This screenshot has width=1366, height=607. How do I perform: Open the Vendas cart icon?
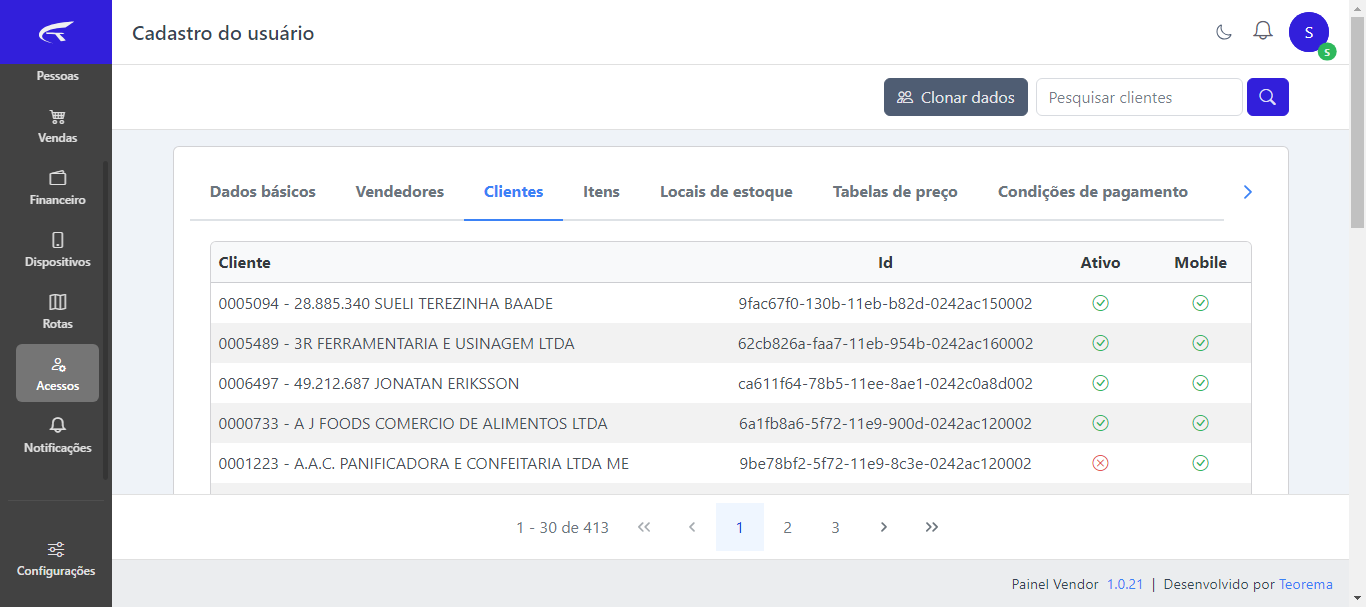click(x=57, y=116)
